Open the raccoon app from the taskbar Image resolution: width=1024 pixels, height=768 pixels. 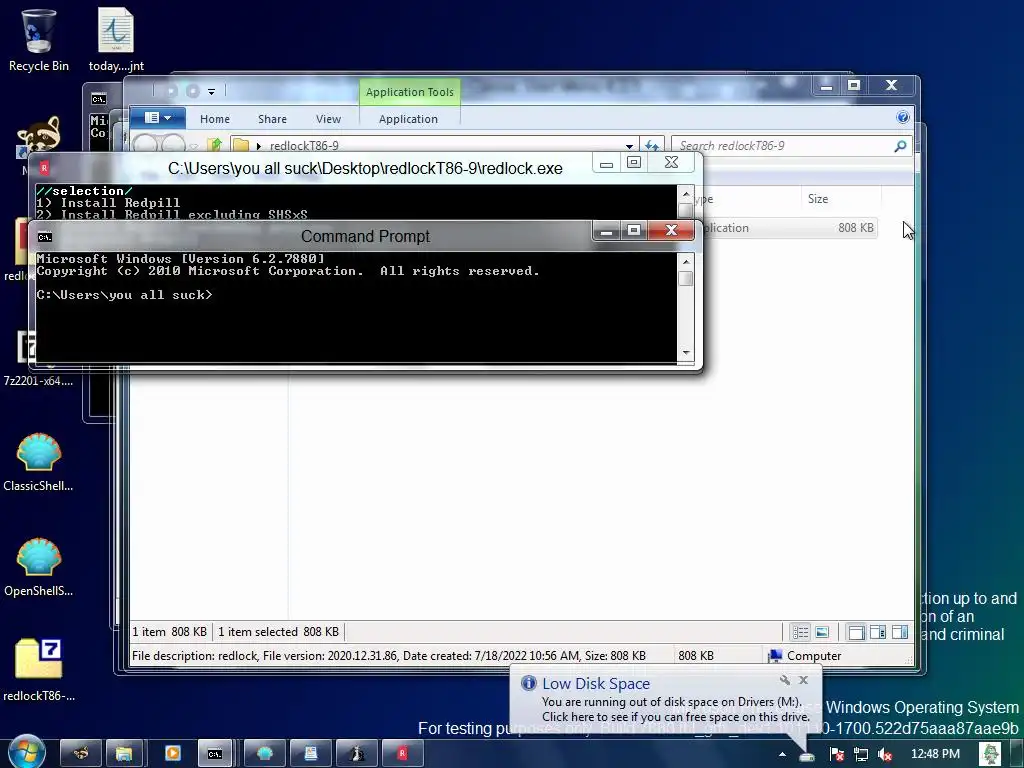(x=81, y=754)
